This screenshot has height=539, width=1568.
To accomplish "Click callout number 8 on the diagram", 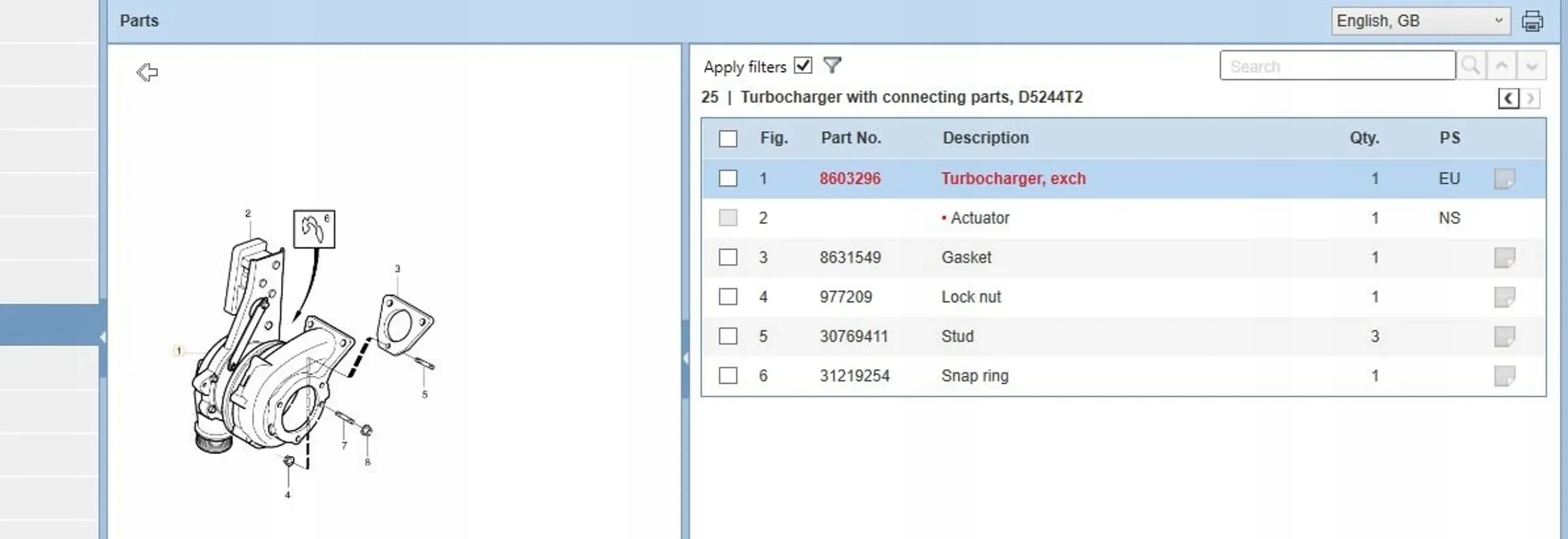I will (368, 462).
